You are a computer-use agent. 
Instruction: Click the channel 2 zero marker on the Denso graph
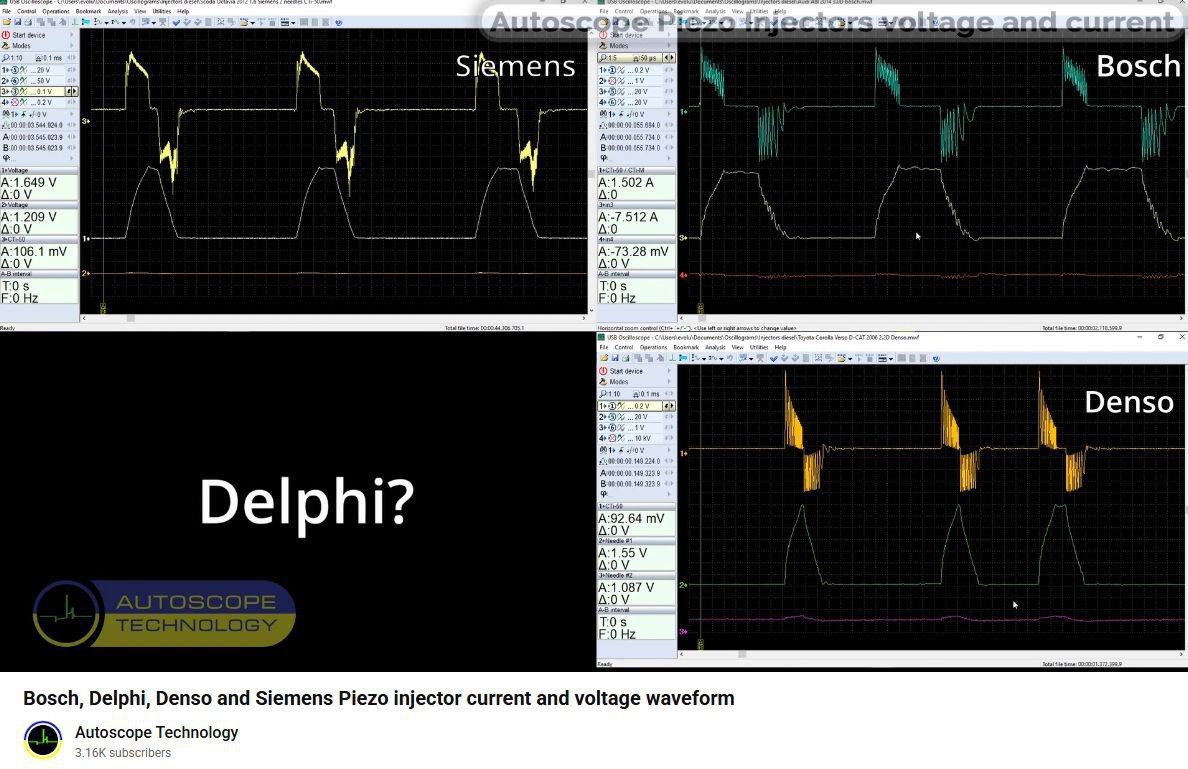[683, 585]
